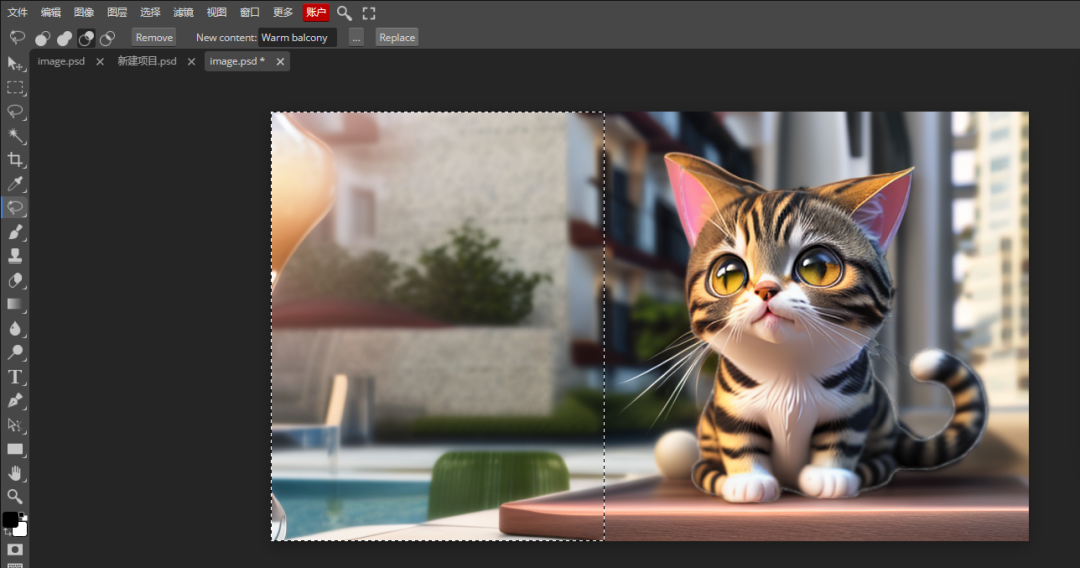Select the Zoom tool in toolbox
The height and width of the screenshot is (568, 1080).
point(14,496)
